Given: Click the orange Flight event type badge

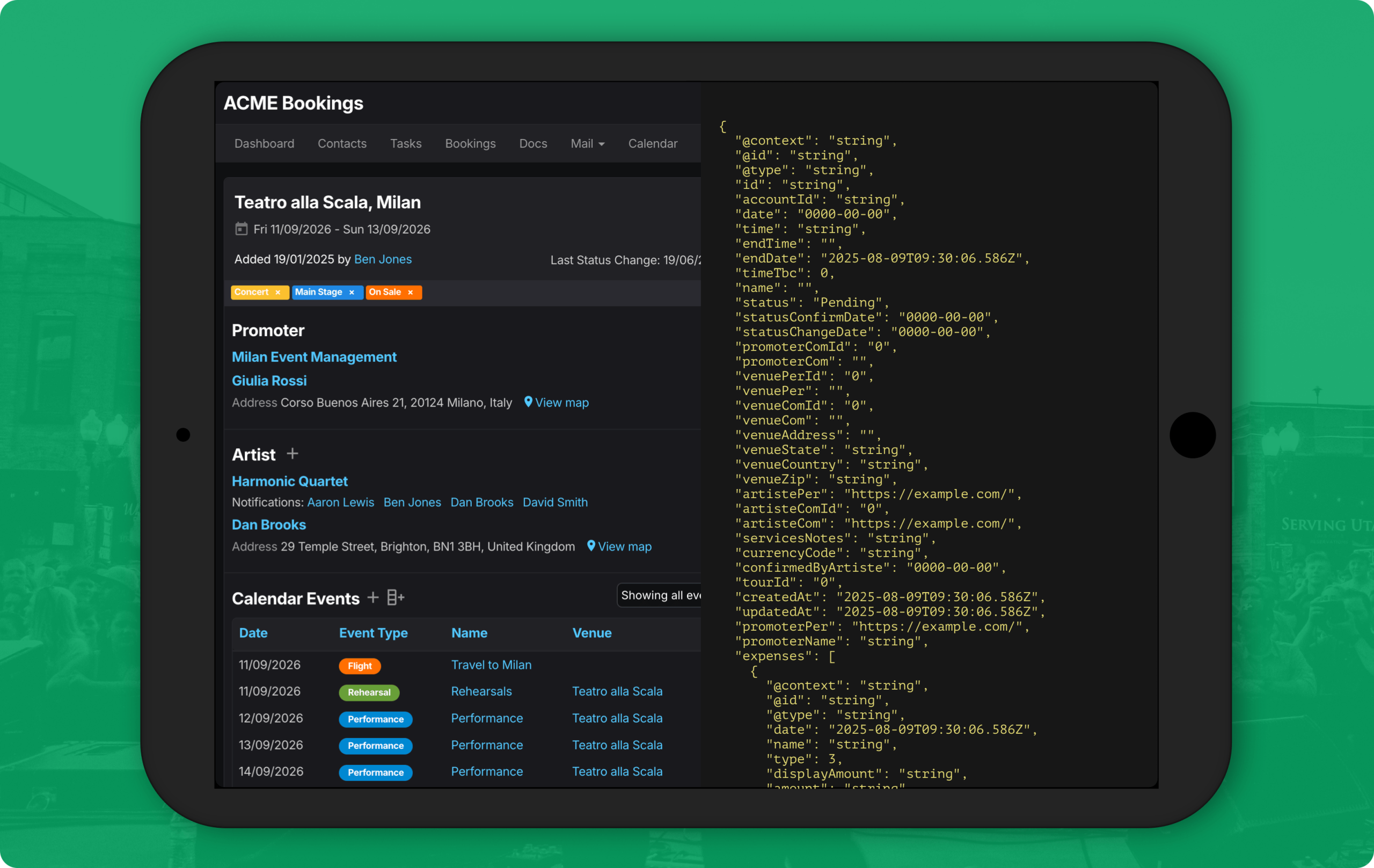Looking at the screenshot, I should [360, 666].
